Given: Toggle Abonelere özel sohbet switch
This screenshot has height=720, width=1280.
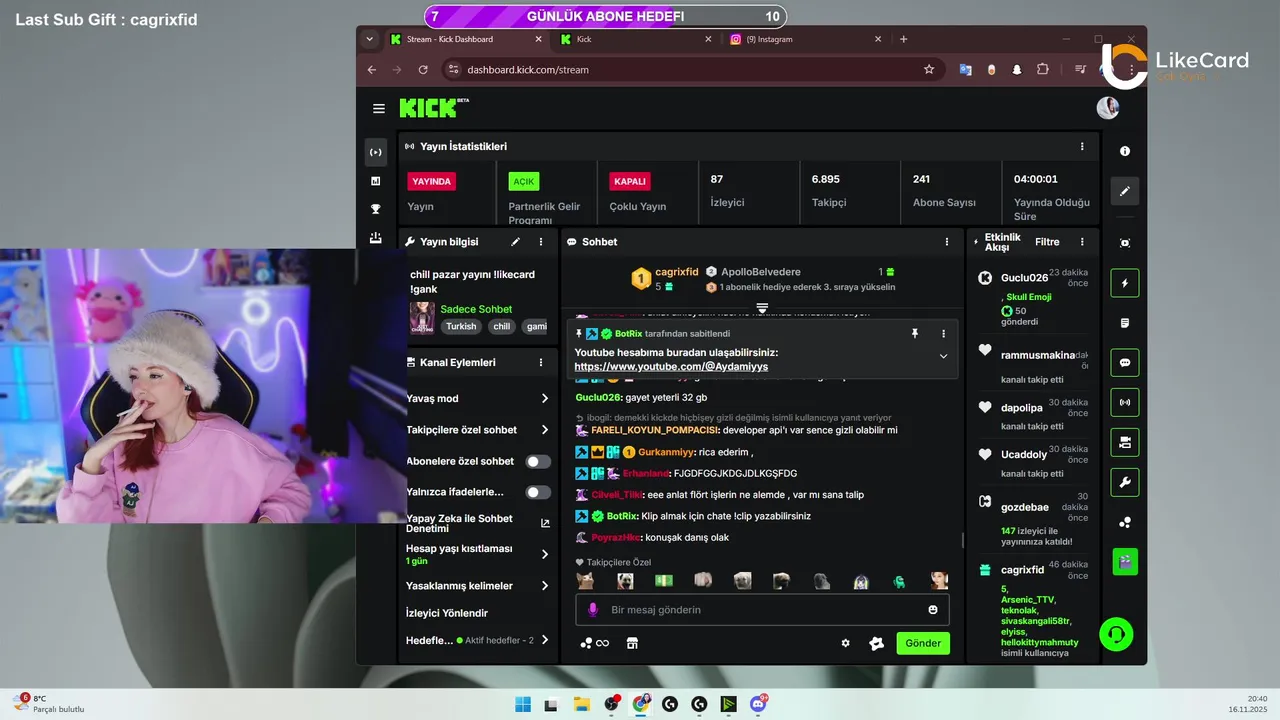Looking at the screenshot, I should [x=538, y=461].
